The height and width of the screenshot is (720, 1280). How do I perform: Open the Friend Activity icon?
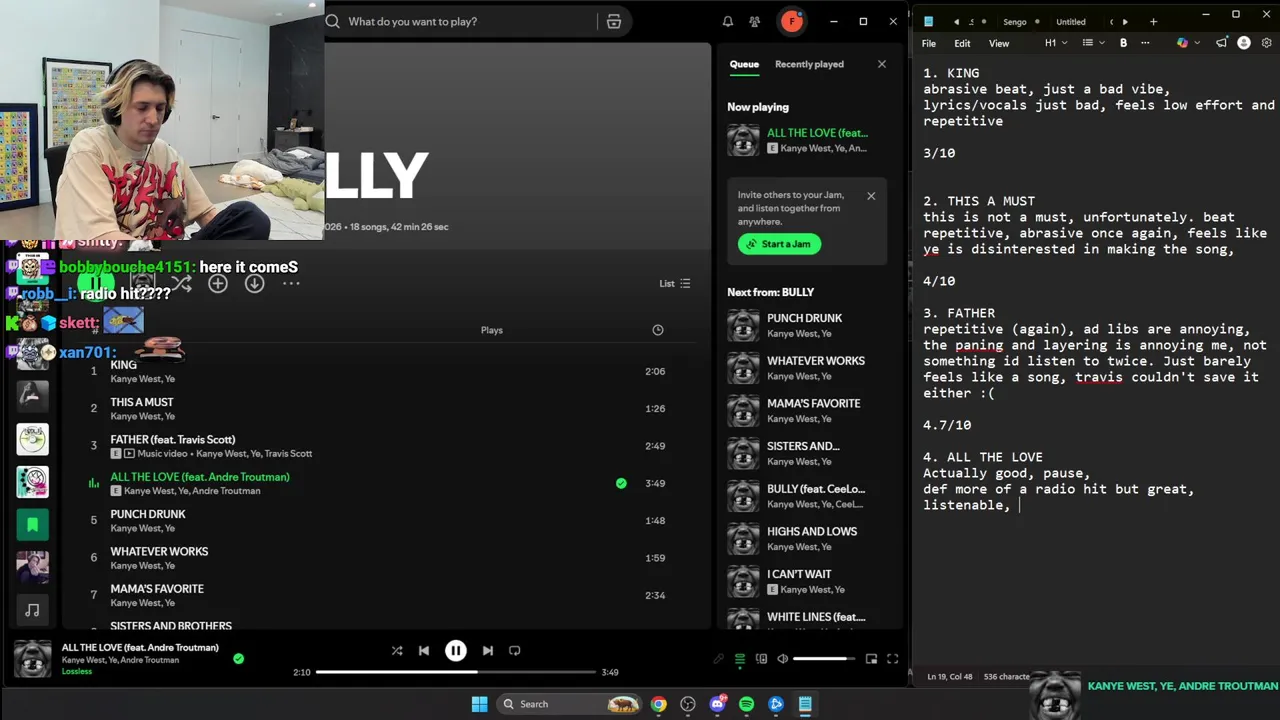755,21
